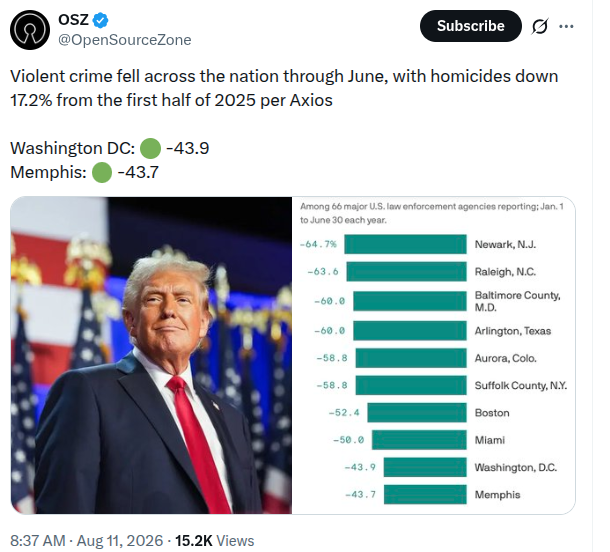Click the OSZ display name
This screenshot has height=552, width=610.
click(x=74, y=20)
